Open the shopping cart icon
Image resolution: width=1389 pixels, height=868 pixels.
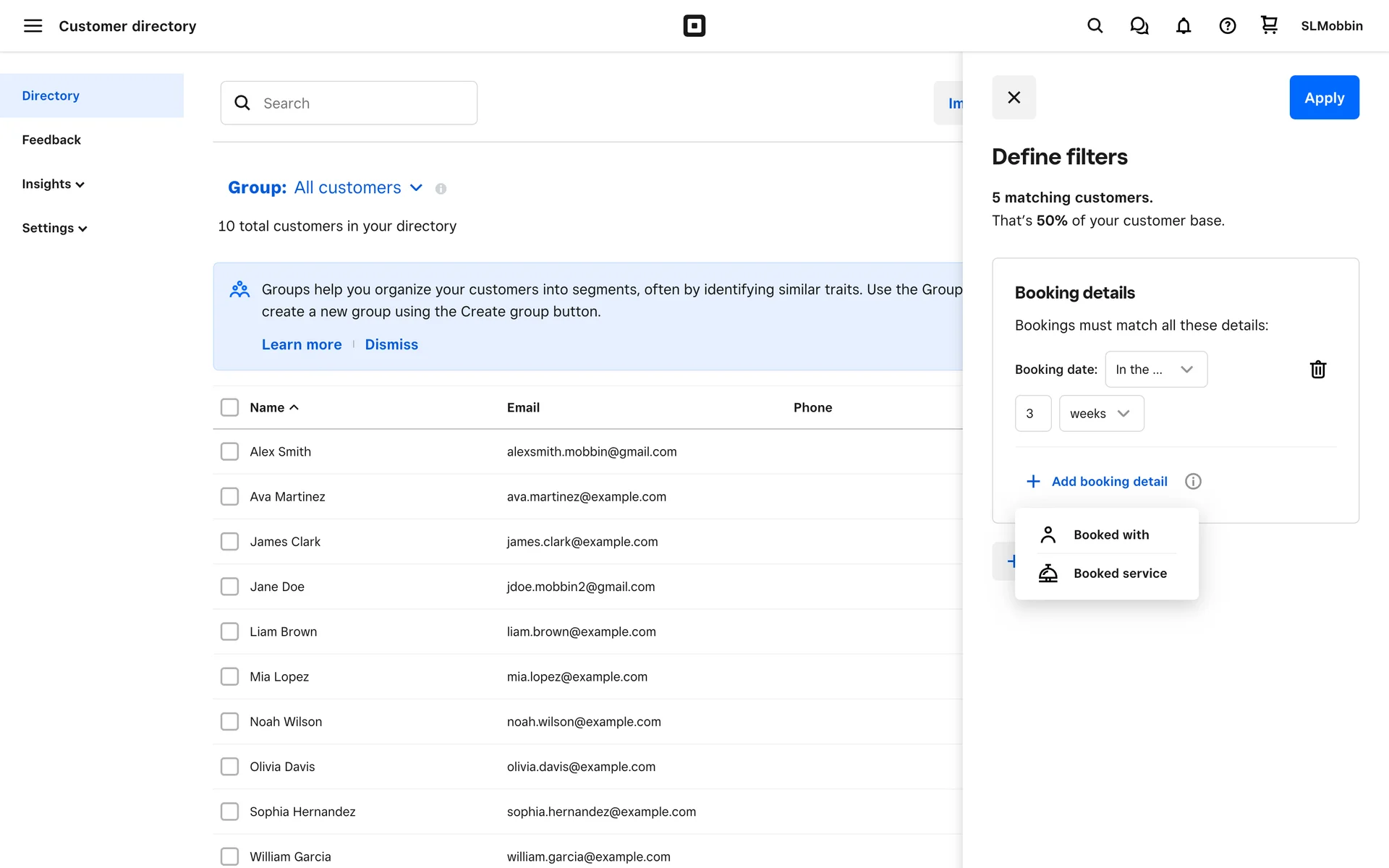[1269, 26]
